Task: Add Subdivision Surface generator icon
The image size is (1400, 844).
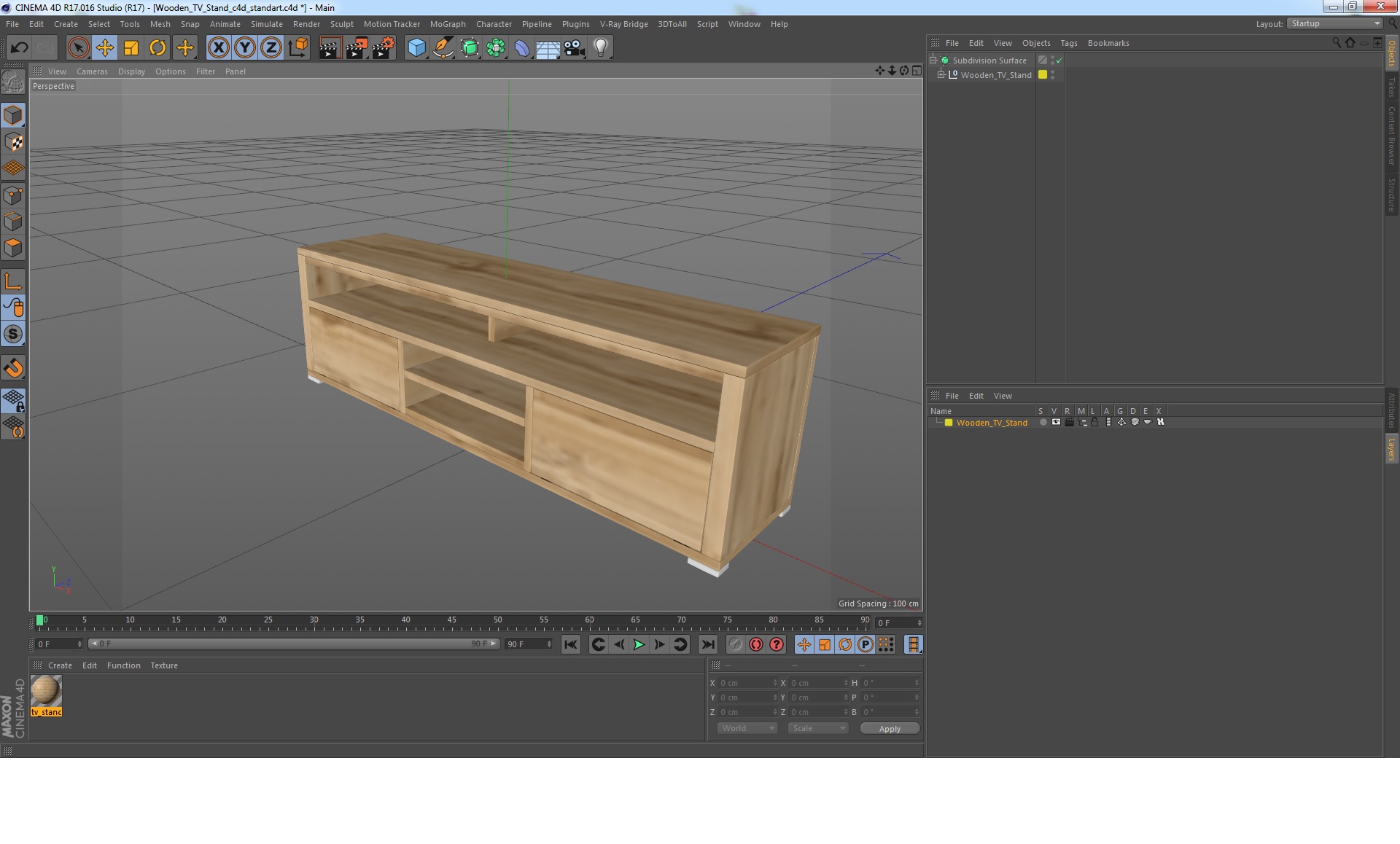Action: [x=470, y=48]
